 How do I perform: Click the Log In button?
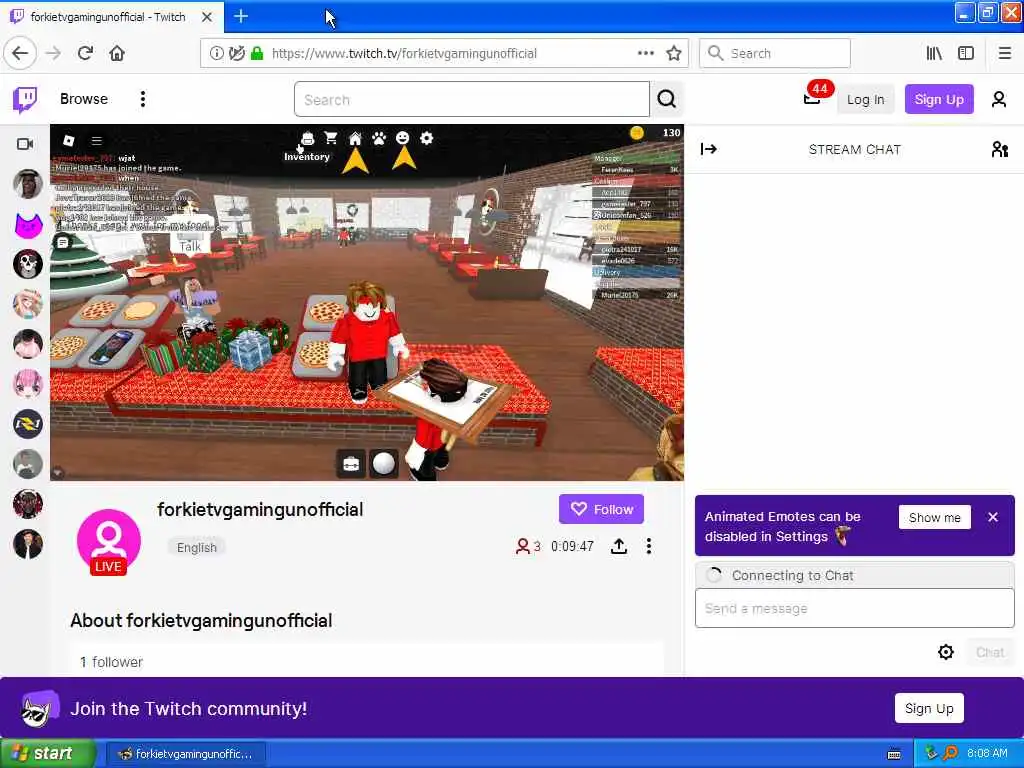pos(865,99)
